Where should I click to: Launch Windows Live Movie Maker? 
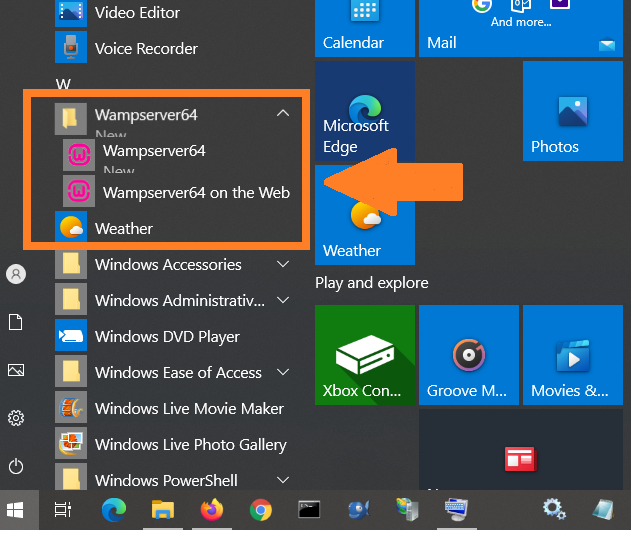pos(188,409)
